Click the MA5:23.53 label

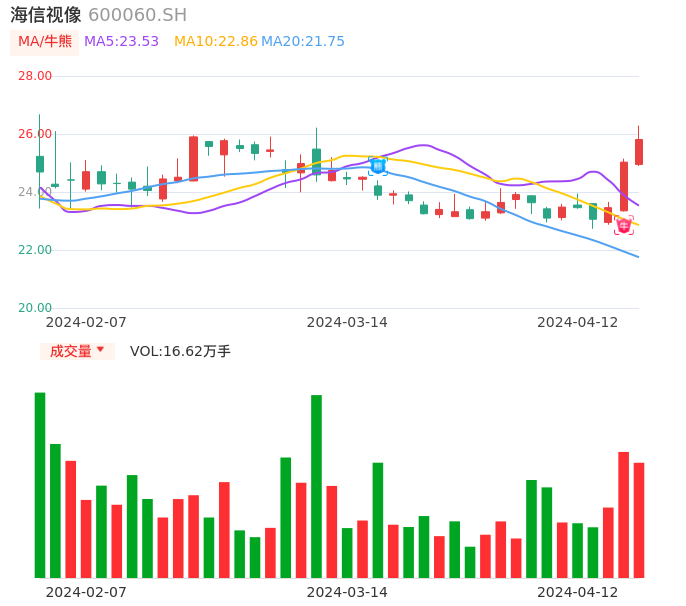[121, 42]
